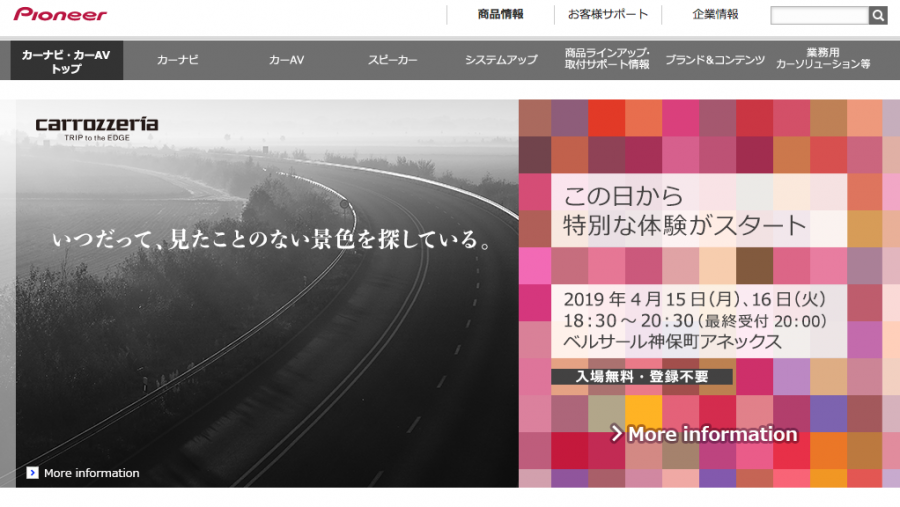This screenshot has width=900, height=507.
Task: Click the chevron before the large More information
Action: (x=616, y=434)
